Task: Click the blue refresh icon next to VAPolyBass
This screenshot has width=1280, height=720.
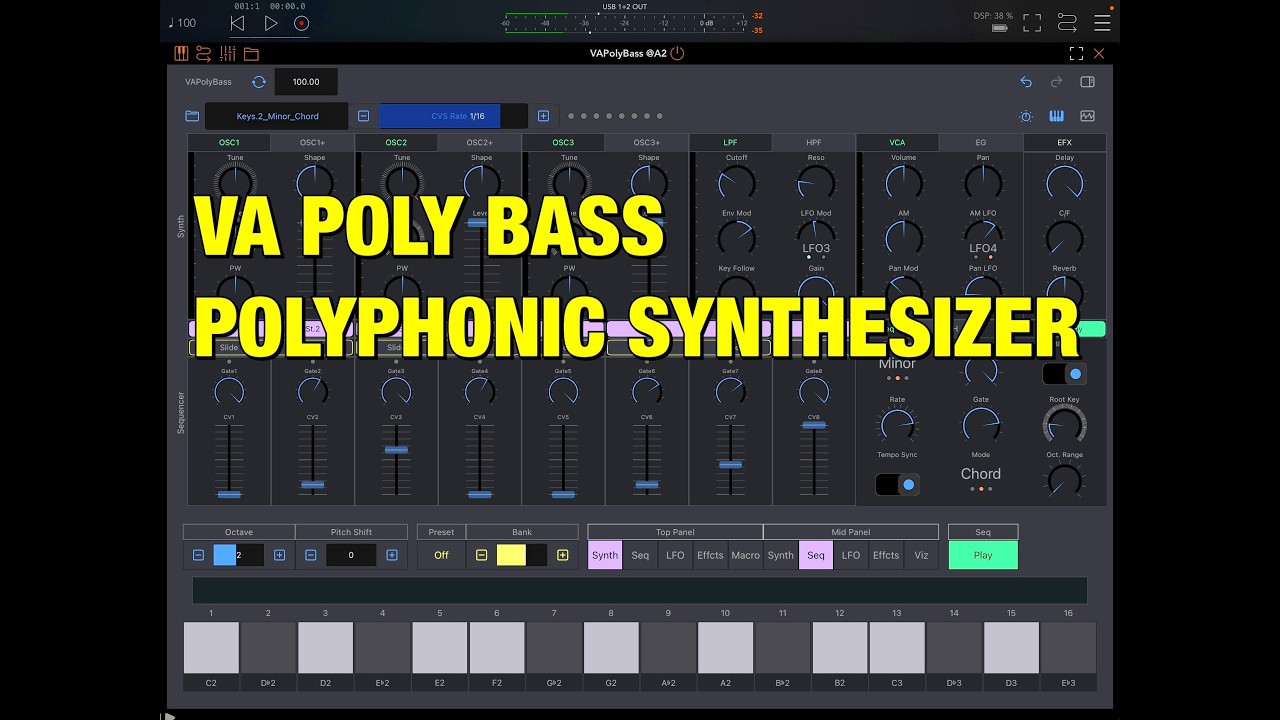Action: 259,82
